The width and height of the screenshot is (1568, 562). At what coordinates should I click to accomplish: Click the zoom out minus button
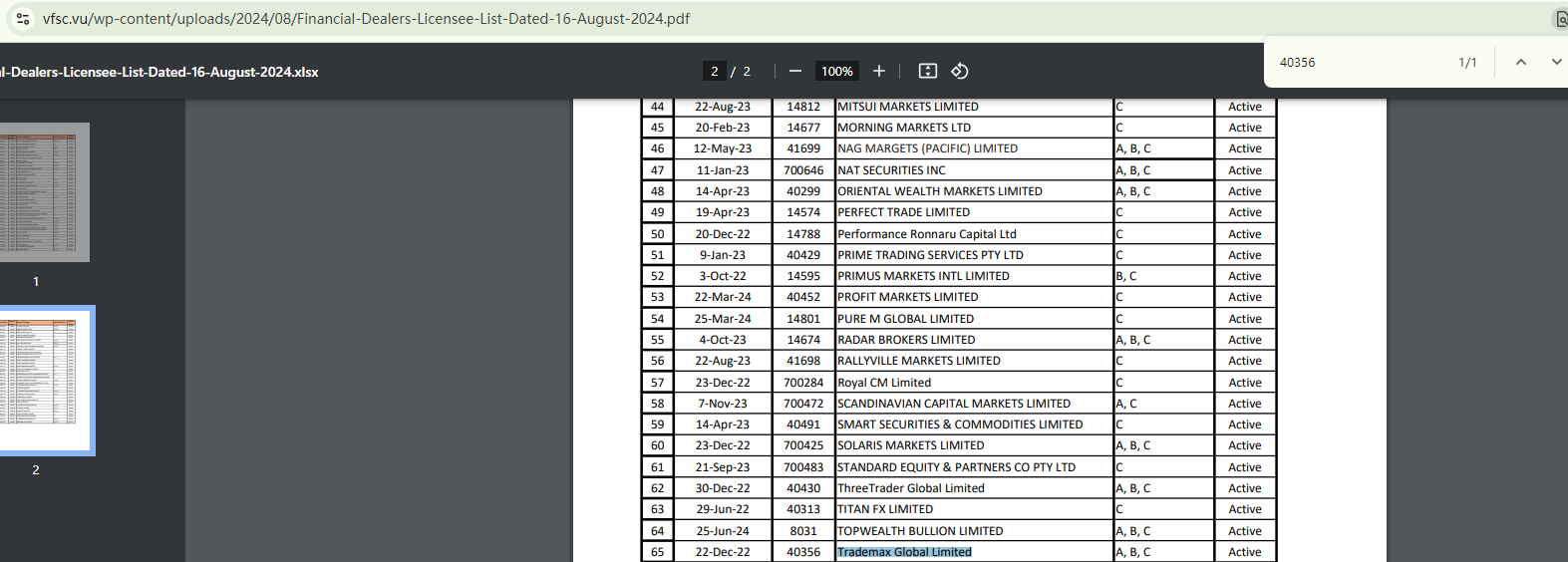click(794, 71)
